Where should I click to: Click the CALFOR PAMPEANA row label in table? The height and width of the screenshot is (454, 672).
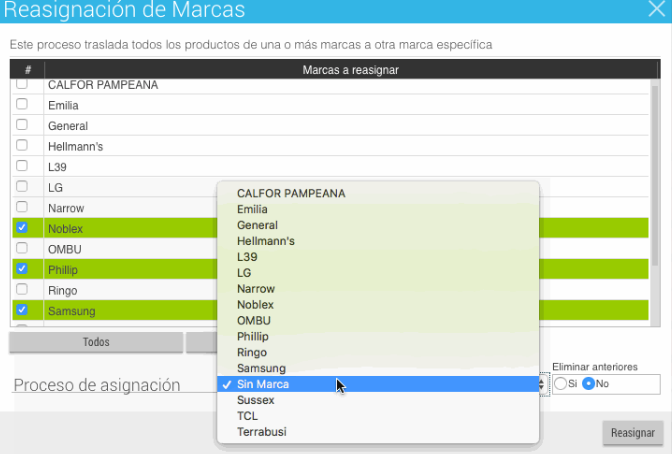tap(103, 85)
